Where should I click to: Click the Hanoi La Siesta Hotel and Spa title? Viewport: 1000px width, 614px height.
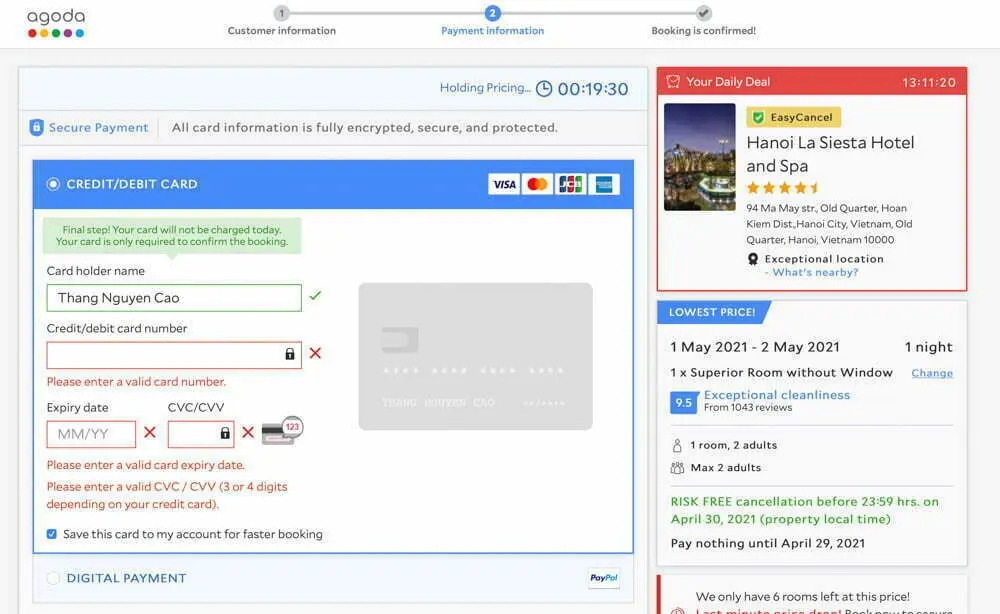pyautogui.click(x=830, y=154)
